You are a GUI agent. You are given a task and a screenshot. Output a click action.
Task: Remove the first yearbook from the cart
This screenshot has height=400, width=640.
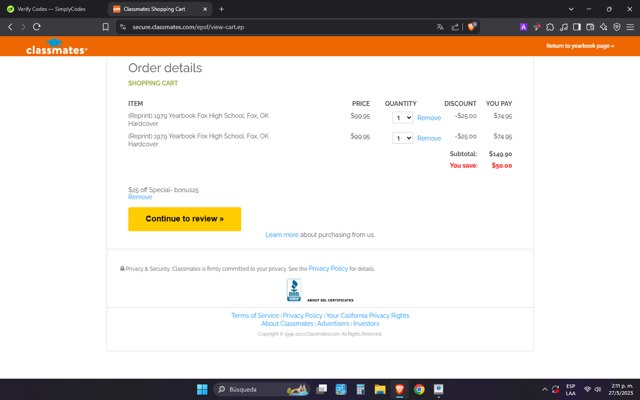[x=429, y=118]
